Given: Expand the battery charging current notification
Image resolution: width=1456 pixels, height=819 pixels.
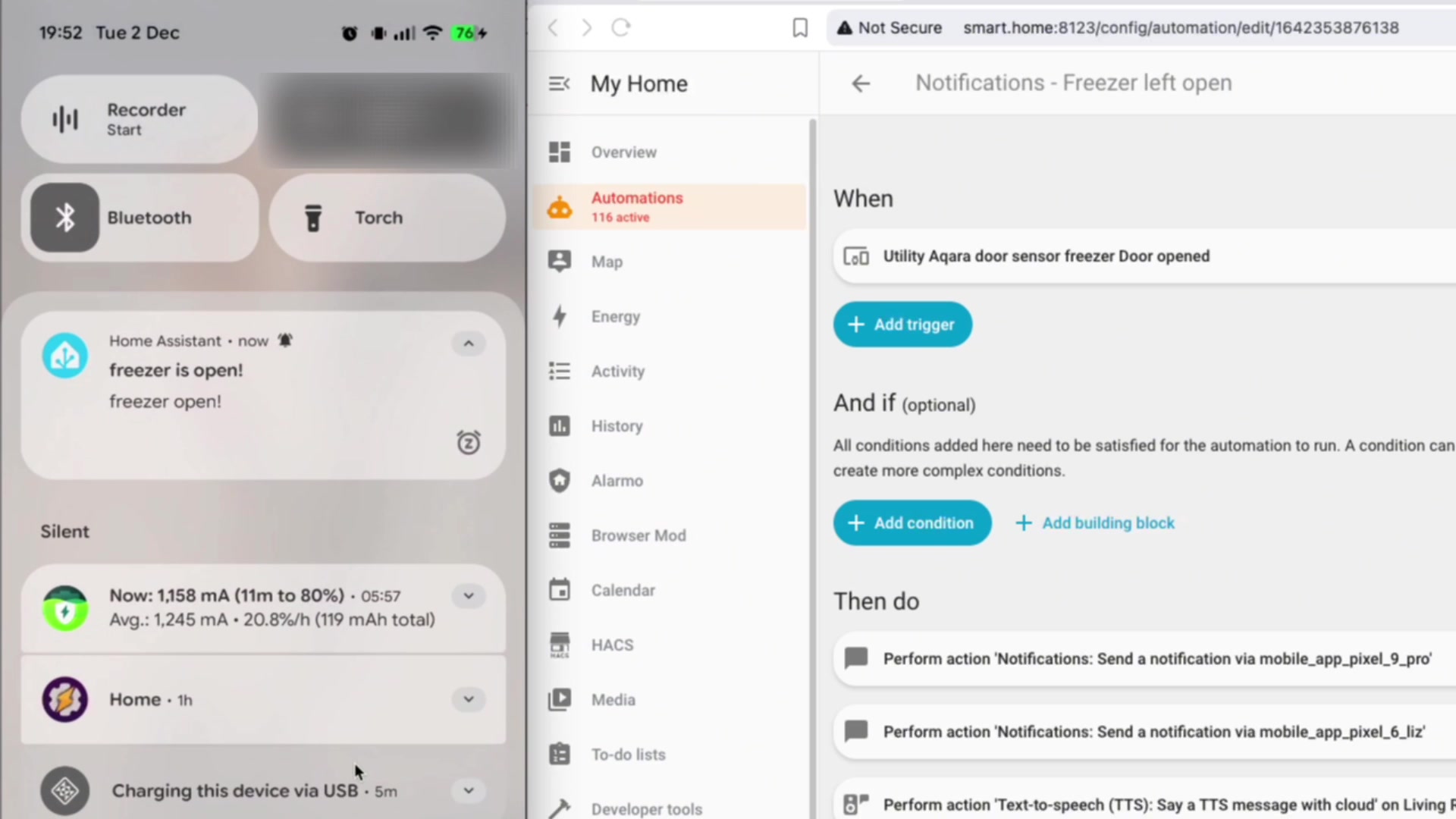Looking at the screenshot, I should click(468, 595).
